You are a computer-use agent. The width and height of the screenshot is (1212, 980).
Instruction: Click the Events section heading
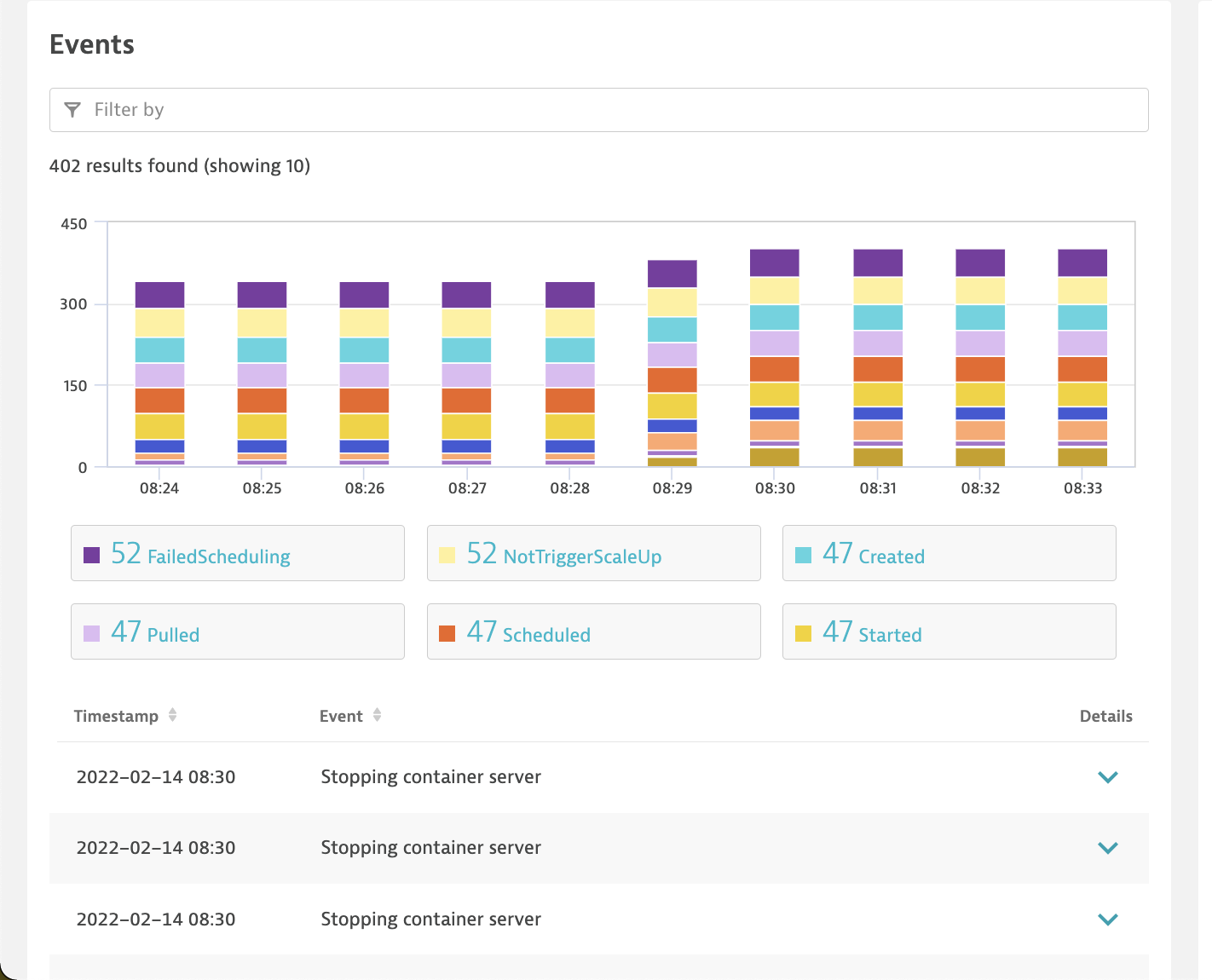(x=92, y=44)
